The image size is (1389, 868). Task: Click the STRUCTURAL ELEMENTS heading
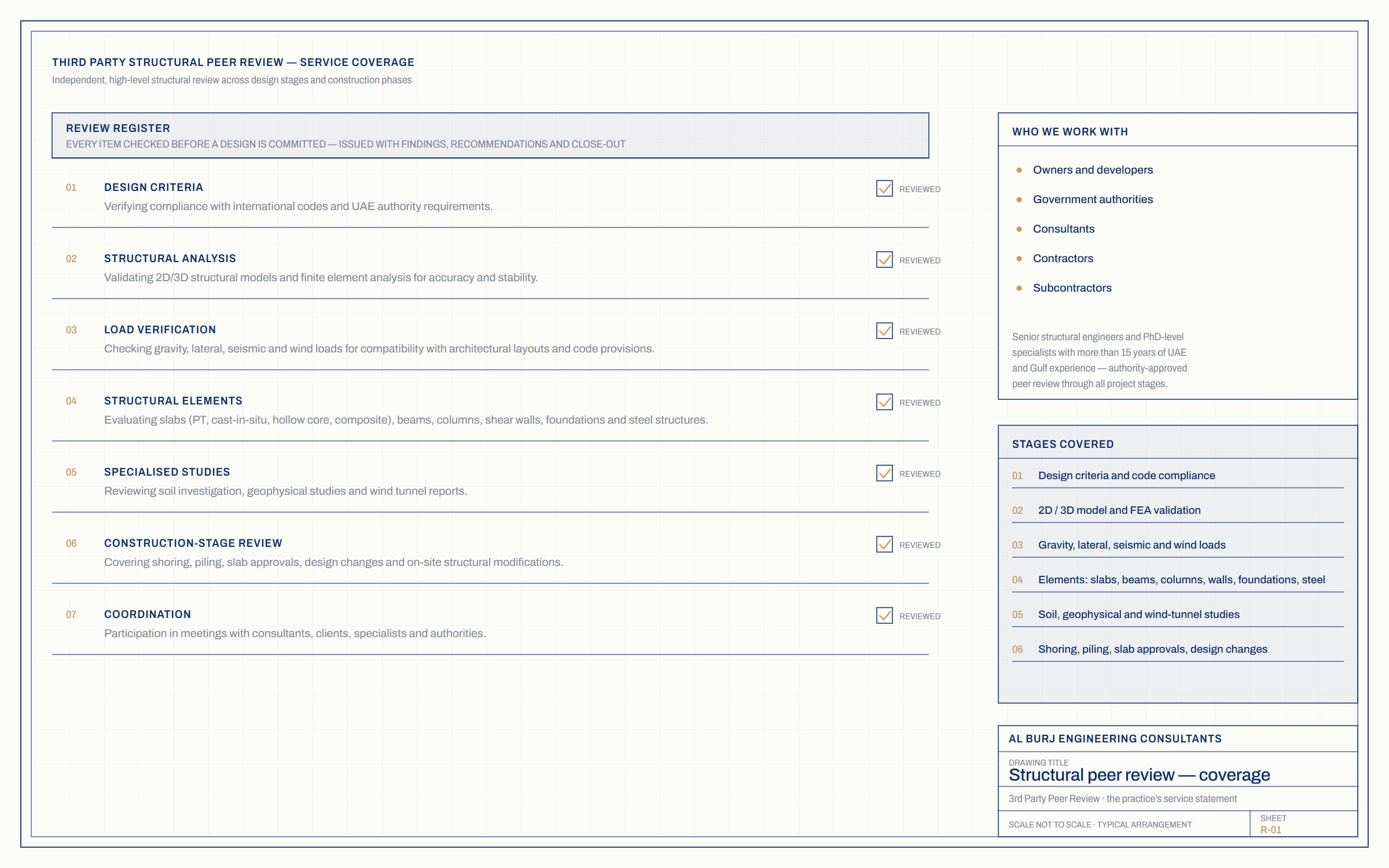point(173,401)
